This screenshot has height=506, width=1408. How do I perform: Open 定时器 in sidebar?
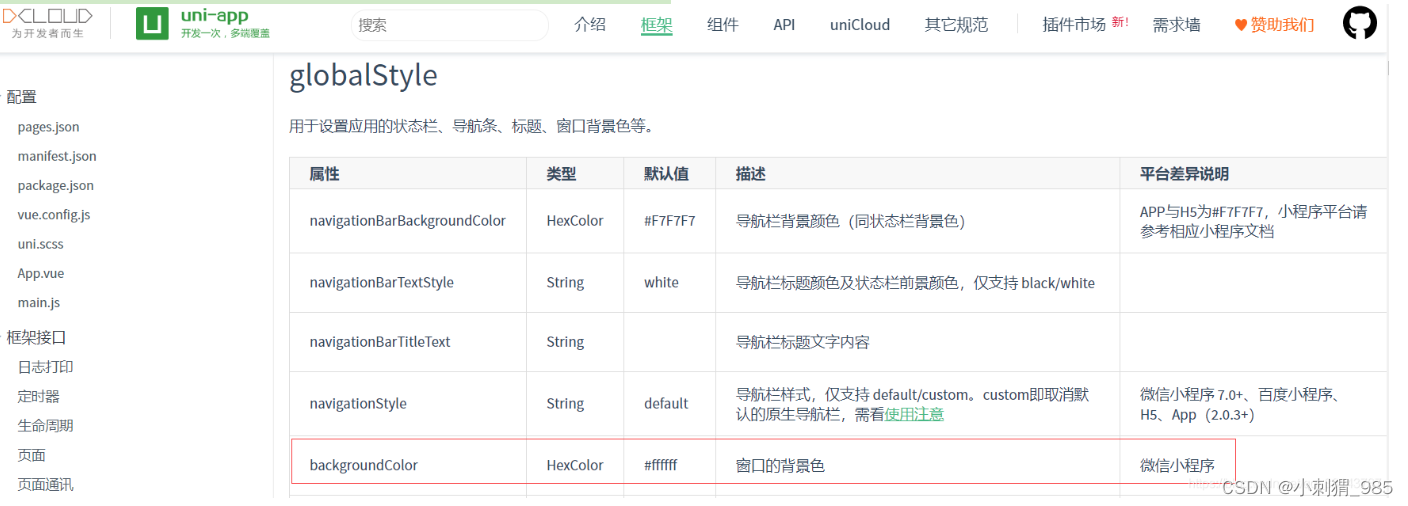point(38,396)
